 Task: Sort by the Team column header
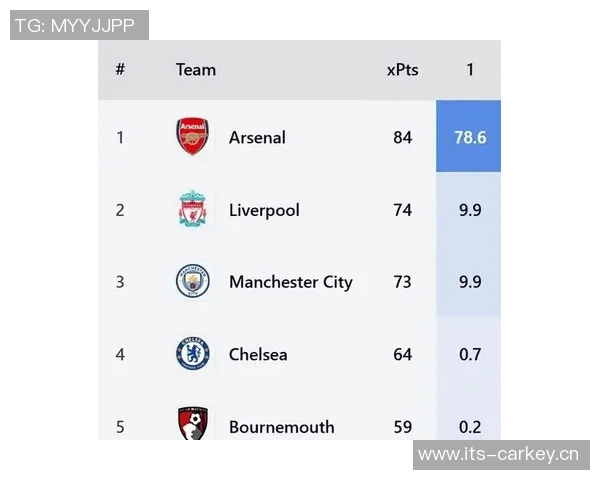[196, 70]
